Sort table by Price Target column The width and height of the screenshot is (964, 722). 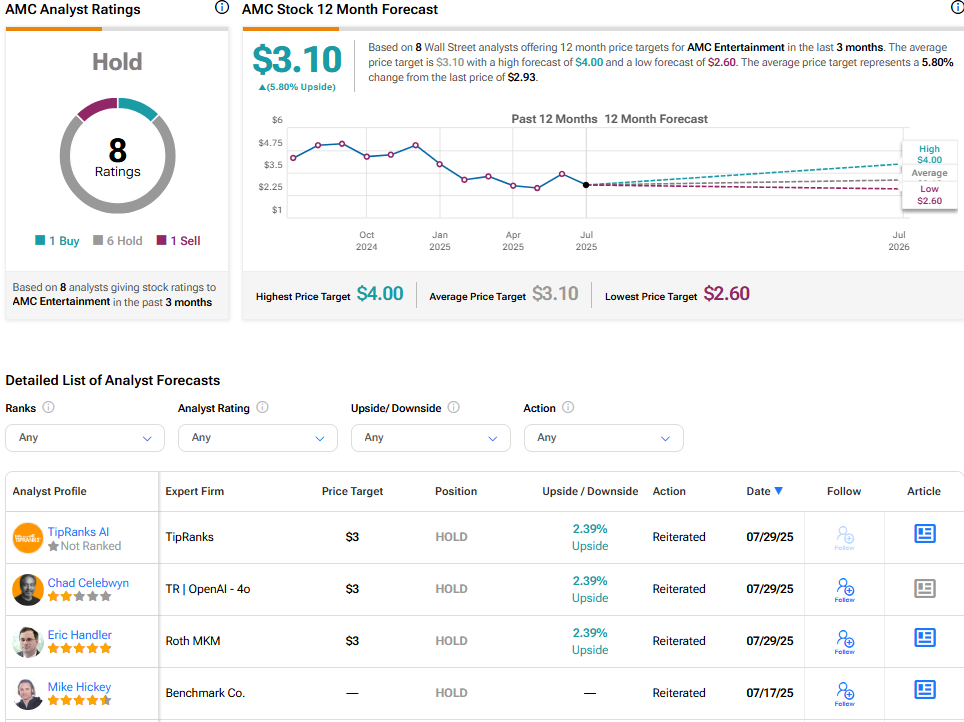click(x=352, y=491)
